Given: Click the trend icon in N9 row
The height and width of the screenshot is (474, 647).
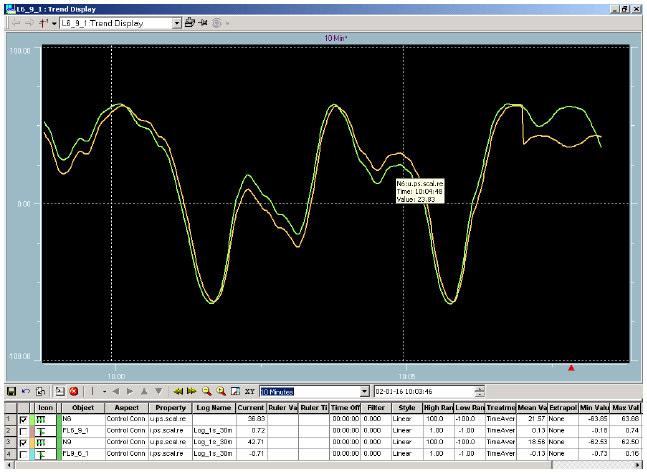Looking at the screenshot, I should (x=41, y=443).
